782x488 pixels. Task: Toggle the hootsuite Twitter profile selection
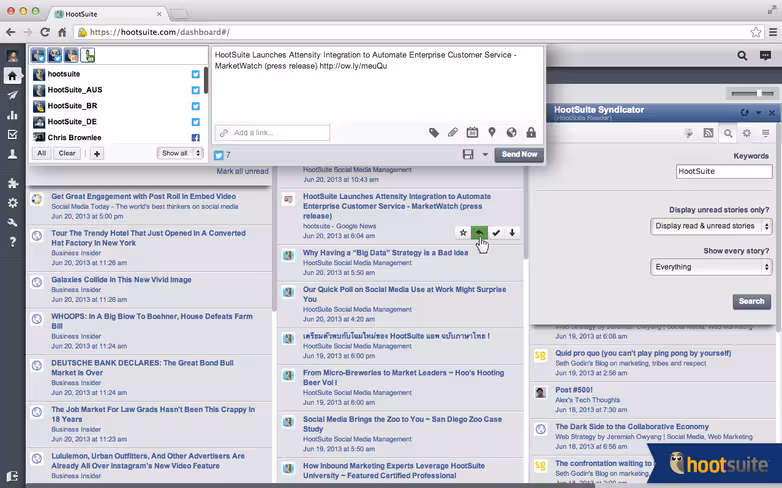coord(117,74)
